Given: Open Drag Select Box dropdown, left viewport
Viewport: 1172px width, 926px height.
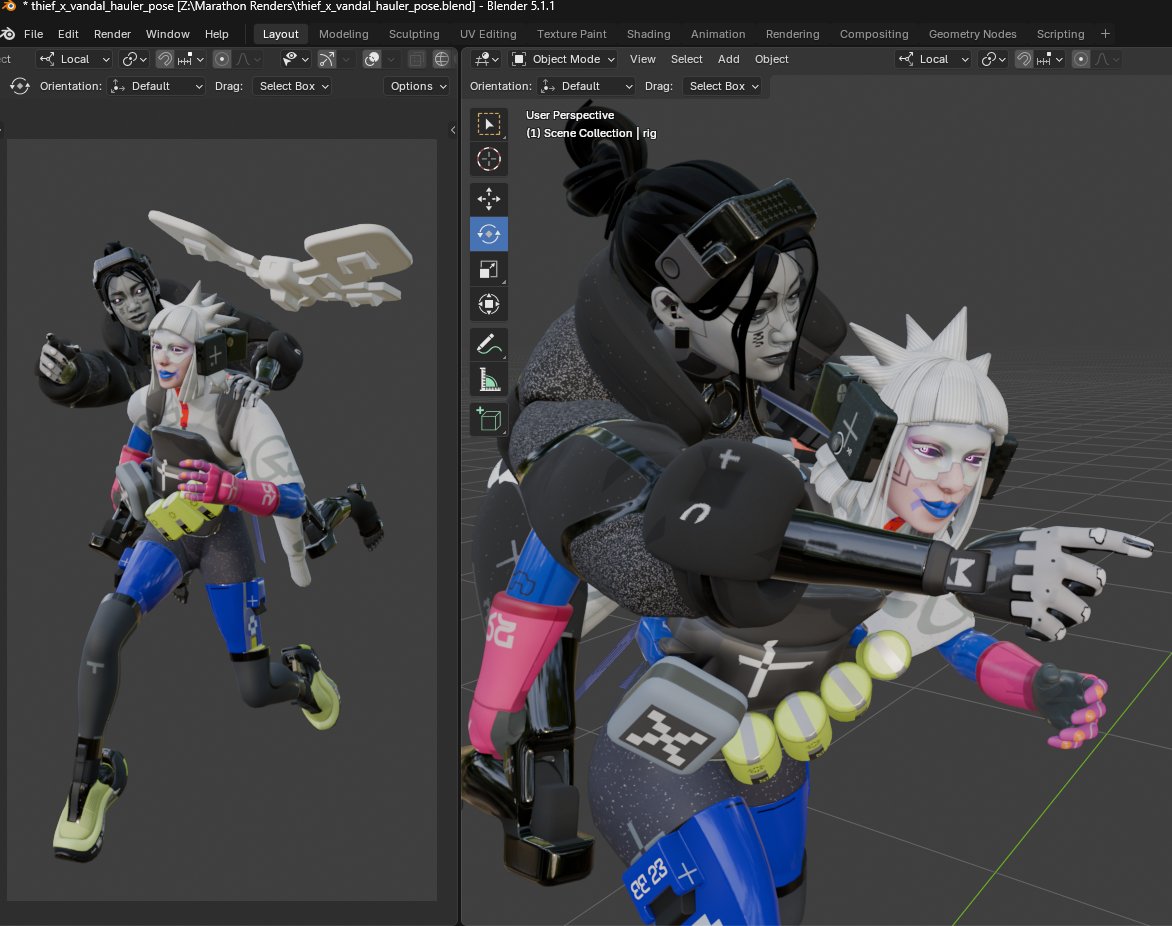Looking at the screenshot, I should [294, 86].
